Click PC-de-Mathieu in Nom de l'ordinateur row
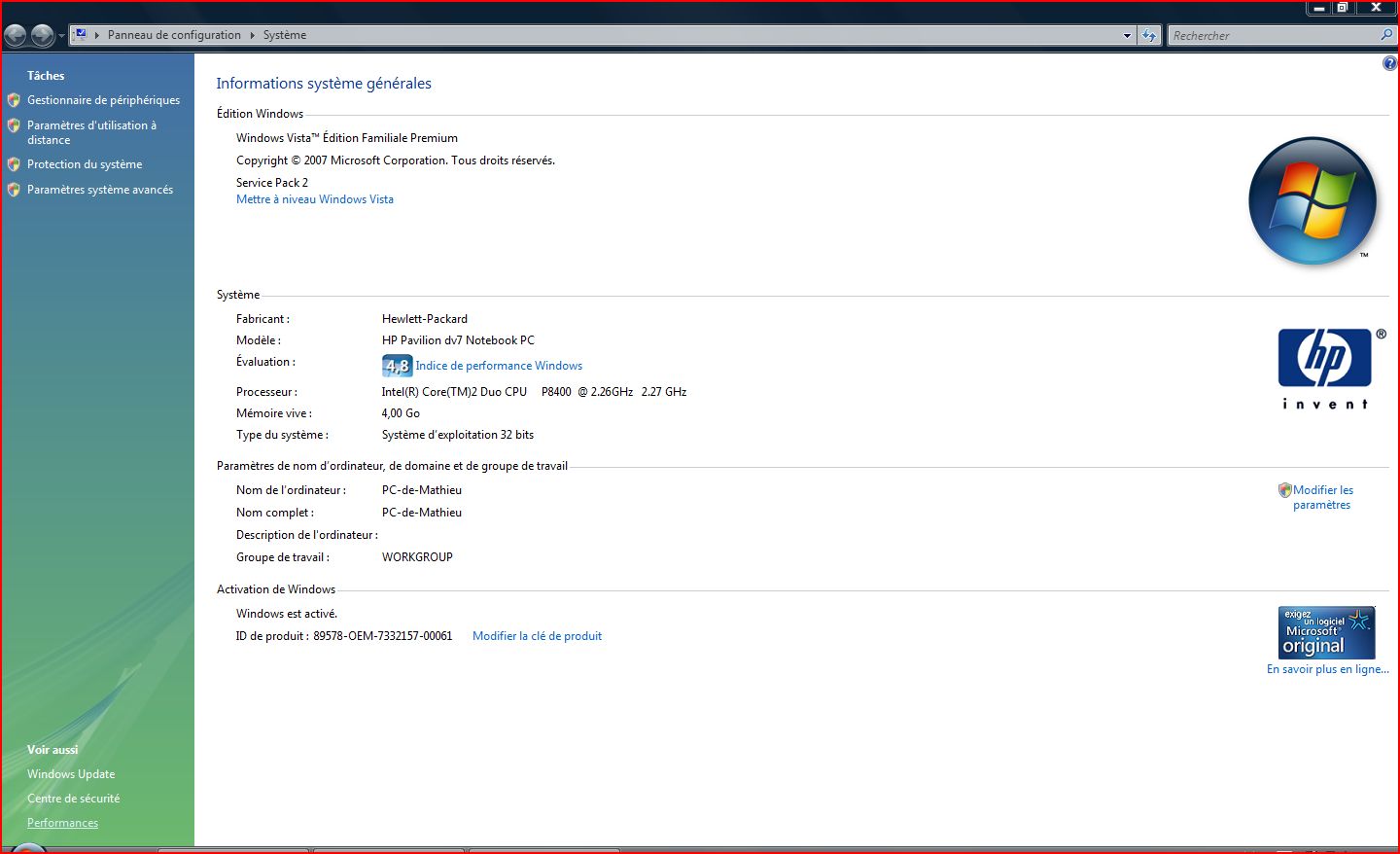 point(422,490)
